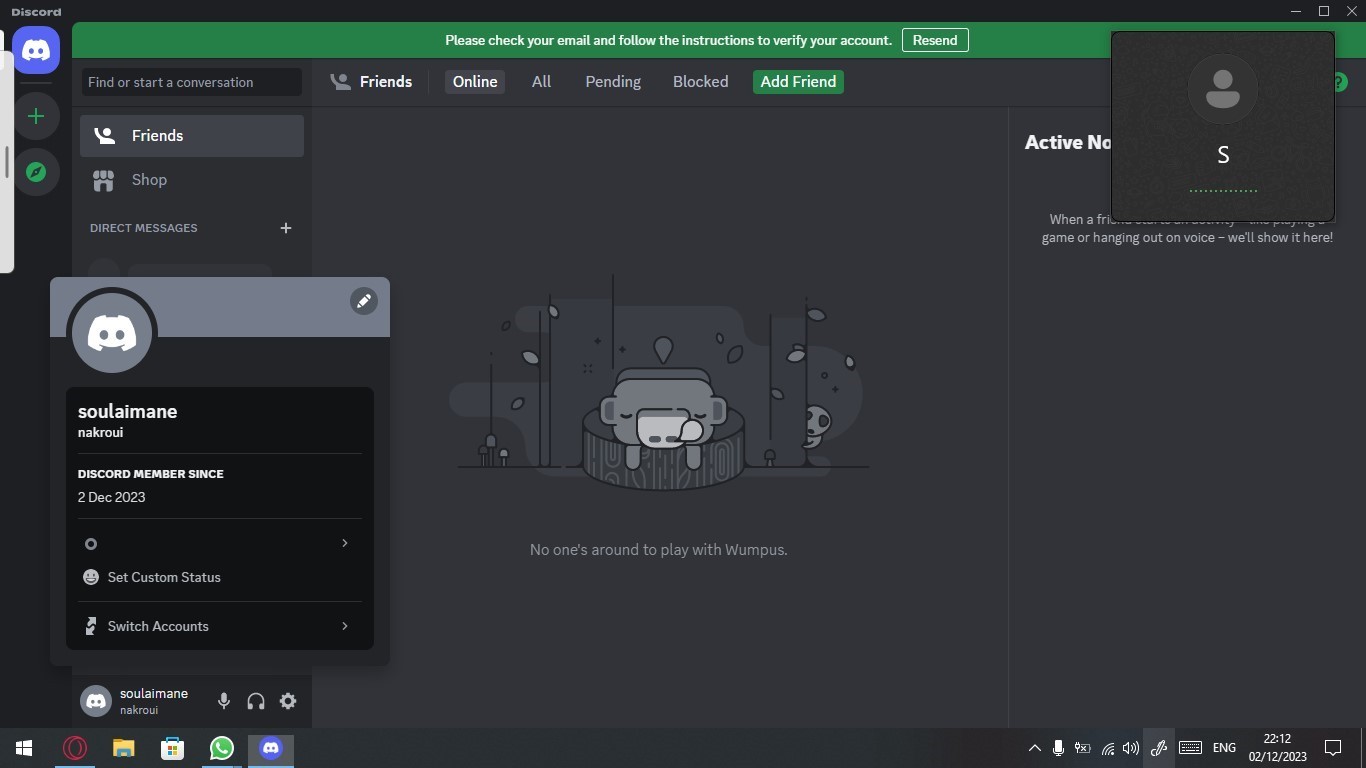Switch to All friends tab
Screen dimensions: 1366x768
click(x=541, y=82)
